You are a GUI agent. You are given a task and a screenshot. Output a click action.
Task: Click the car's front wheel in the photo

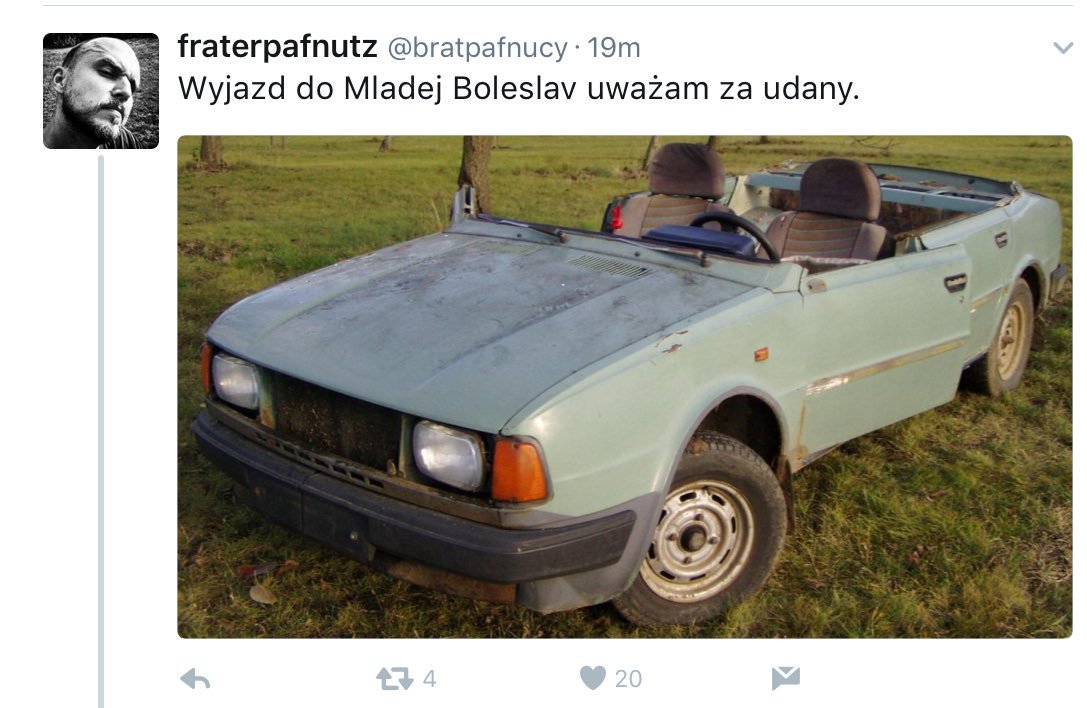pyautogui.click(x=700, y=532)
